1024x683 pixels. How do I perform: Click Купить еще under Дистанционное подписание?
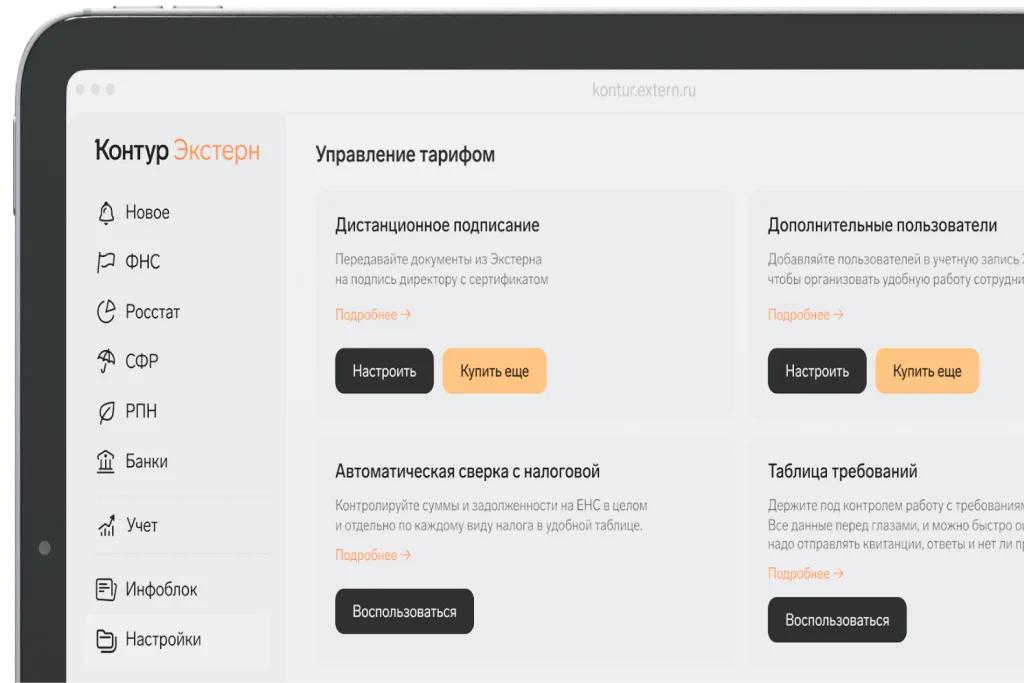494,371
